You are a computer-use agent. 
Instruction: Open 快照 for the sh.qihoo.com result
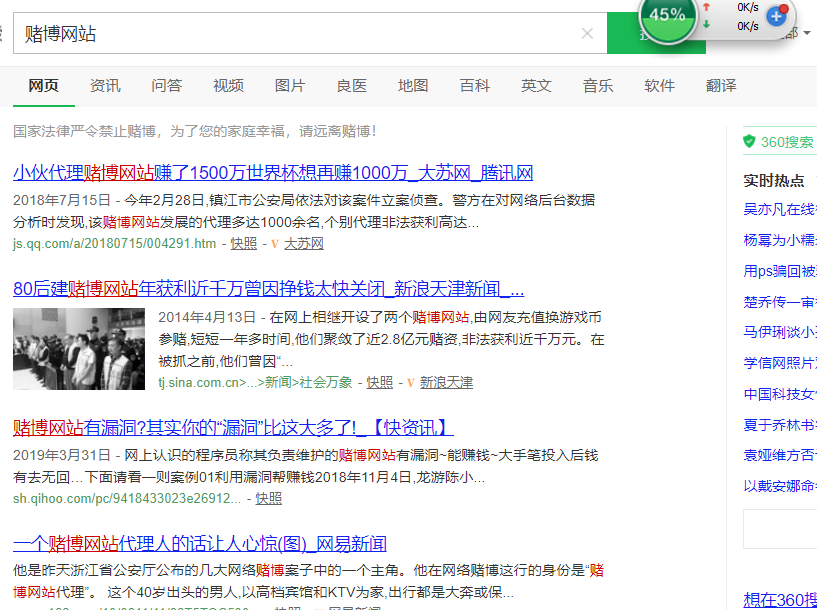269,499
